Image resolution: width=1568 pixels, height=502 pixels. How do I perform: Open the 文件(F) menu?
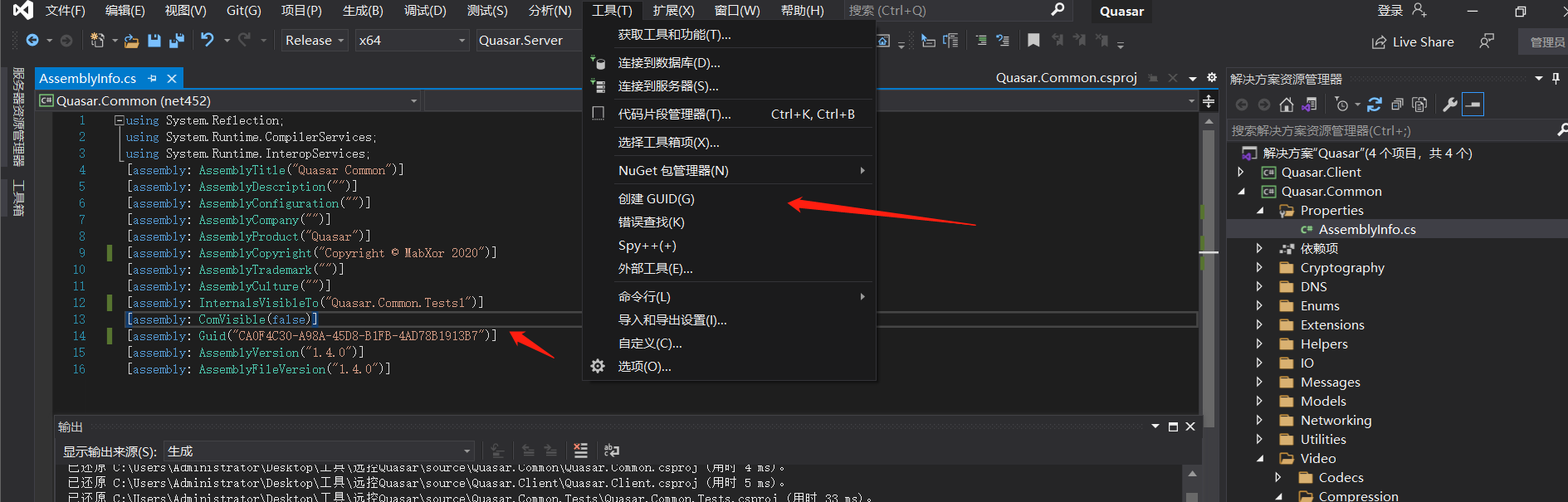[65, 11]
